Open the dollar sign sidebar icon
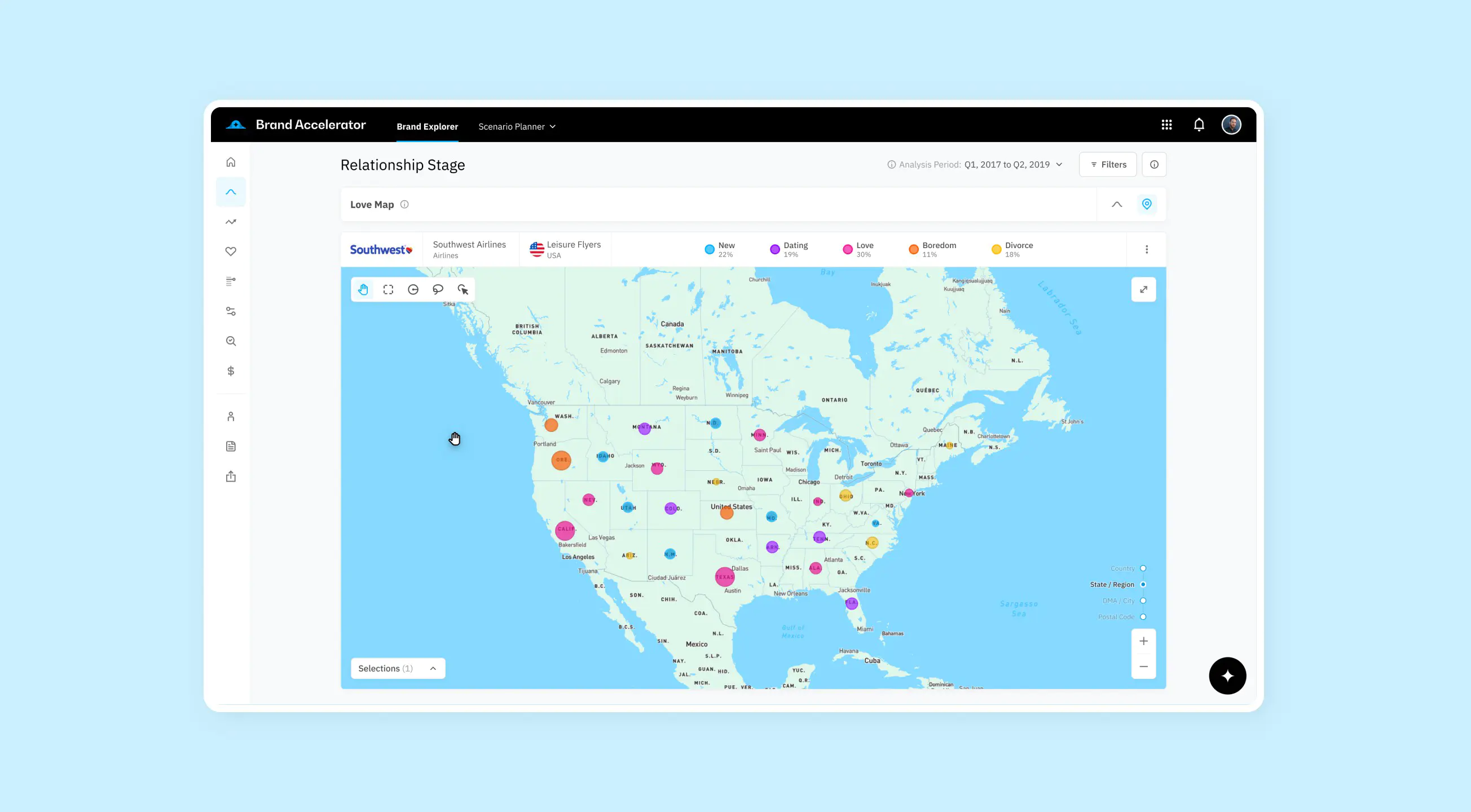 pos(231,371)
